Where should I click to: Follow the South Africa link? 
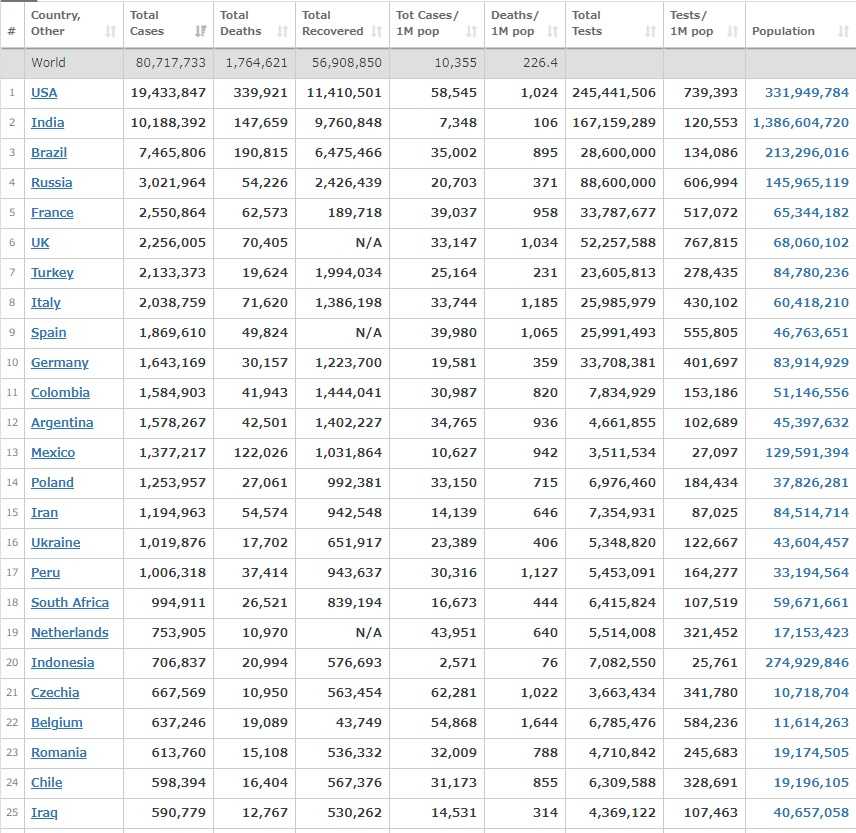click(x=70, y=602)
